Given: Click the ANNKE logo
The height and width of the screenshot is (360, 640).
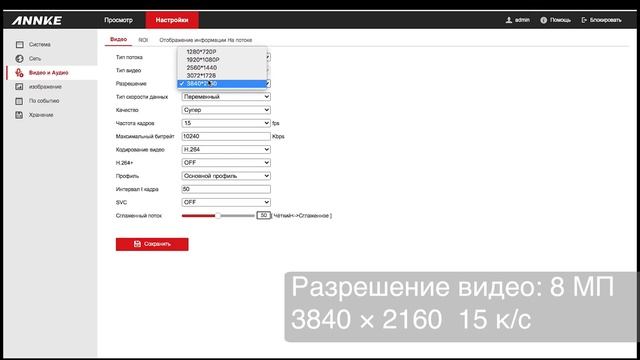Looking at the screenshot, I should point(37,20).
